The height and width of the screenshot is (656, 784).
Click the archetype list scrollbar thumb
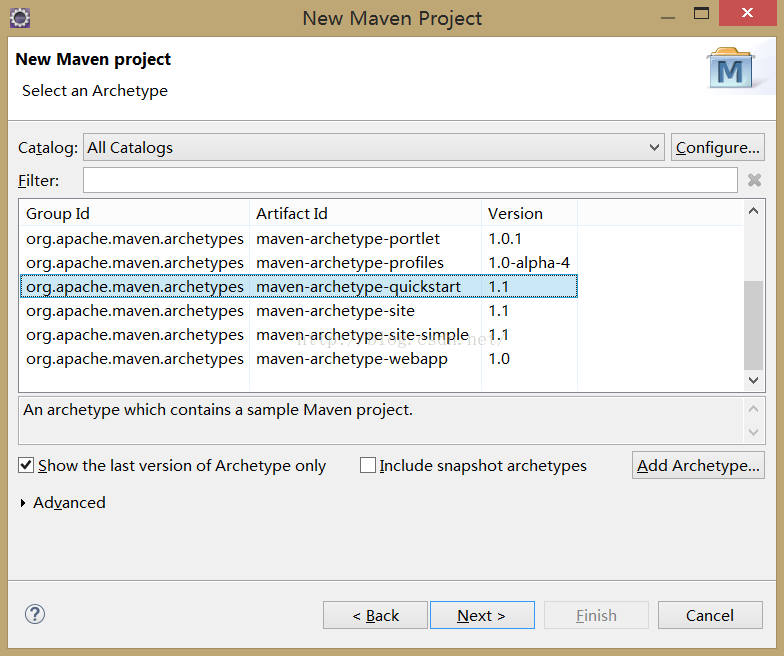point(754,325)
